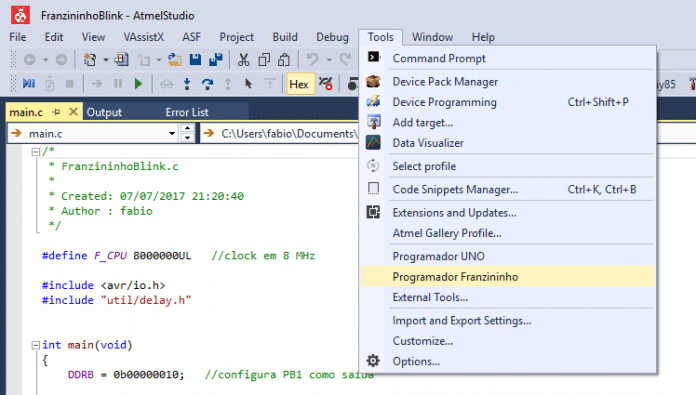696x395 pixels.
Task: Launch Data Visualizer
Action: [x=508, y=143]
